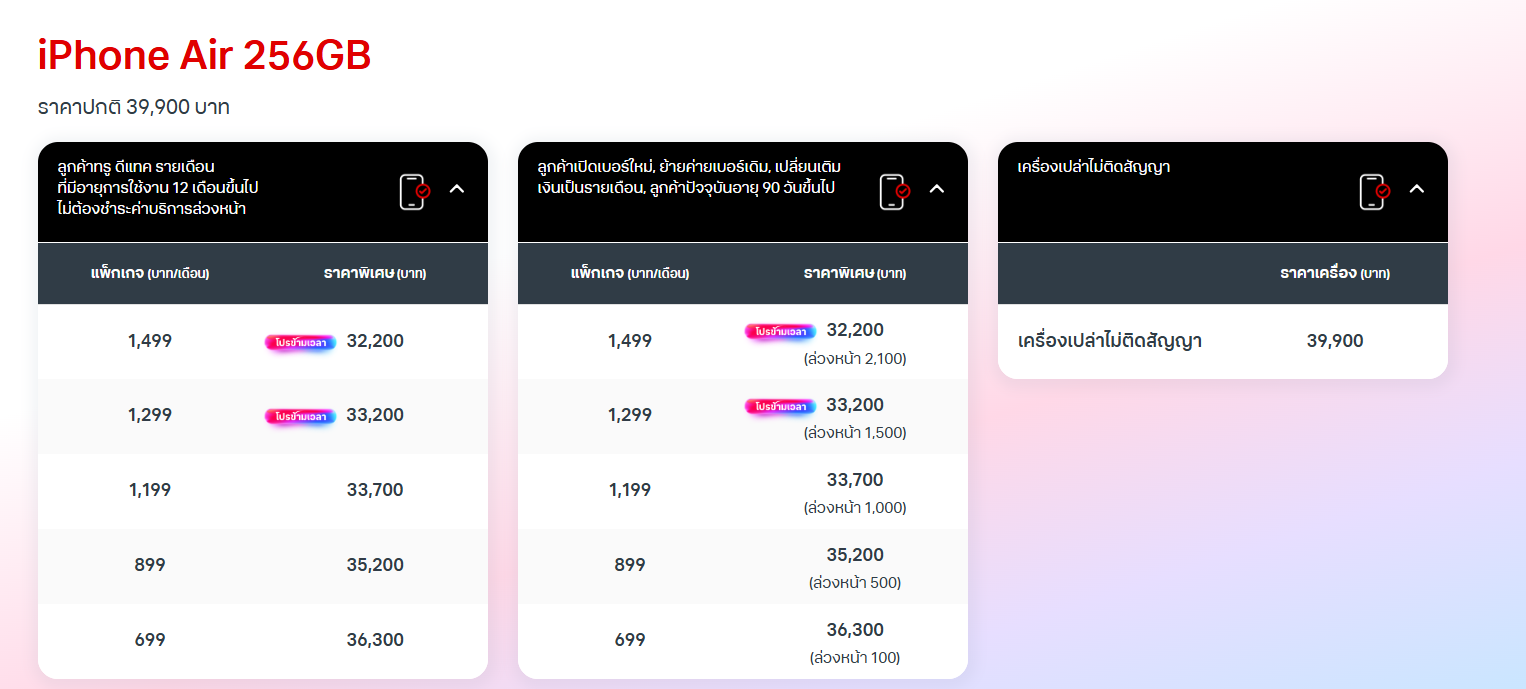Click the phone icon in the True Dtac monthly customers card
1526x689 pixels.
413,191
